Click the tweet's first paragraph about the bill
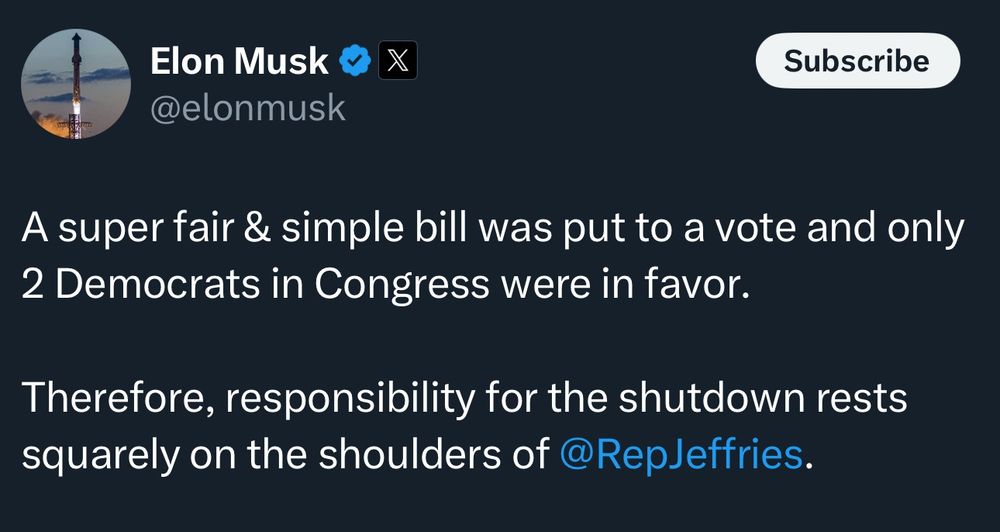The height and width of the screenshot is (532, 1000). [x=492, y=257]
